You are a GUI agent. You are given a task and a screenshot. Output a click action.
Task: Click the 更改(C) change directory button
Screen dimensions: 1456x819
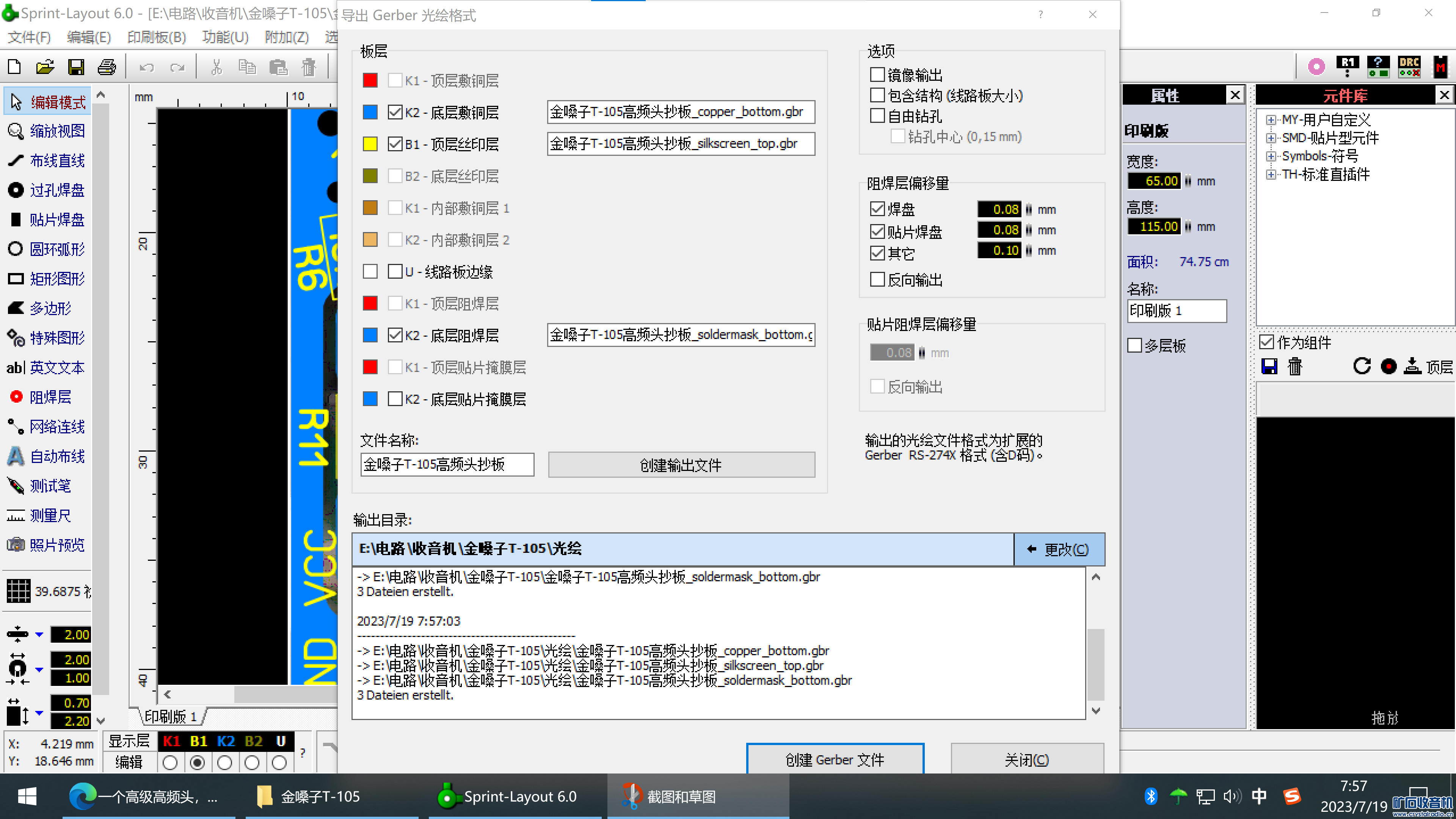pos(1059,549)
